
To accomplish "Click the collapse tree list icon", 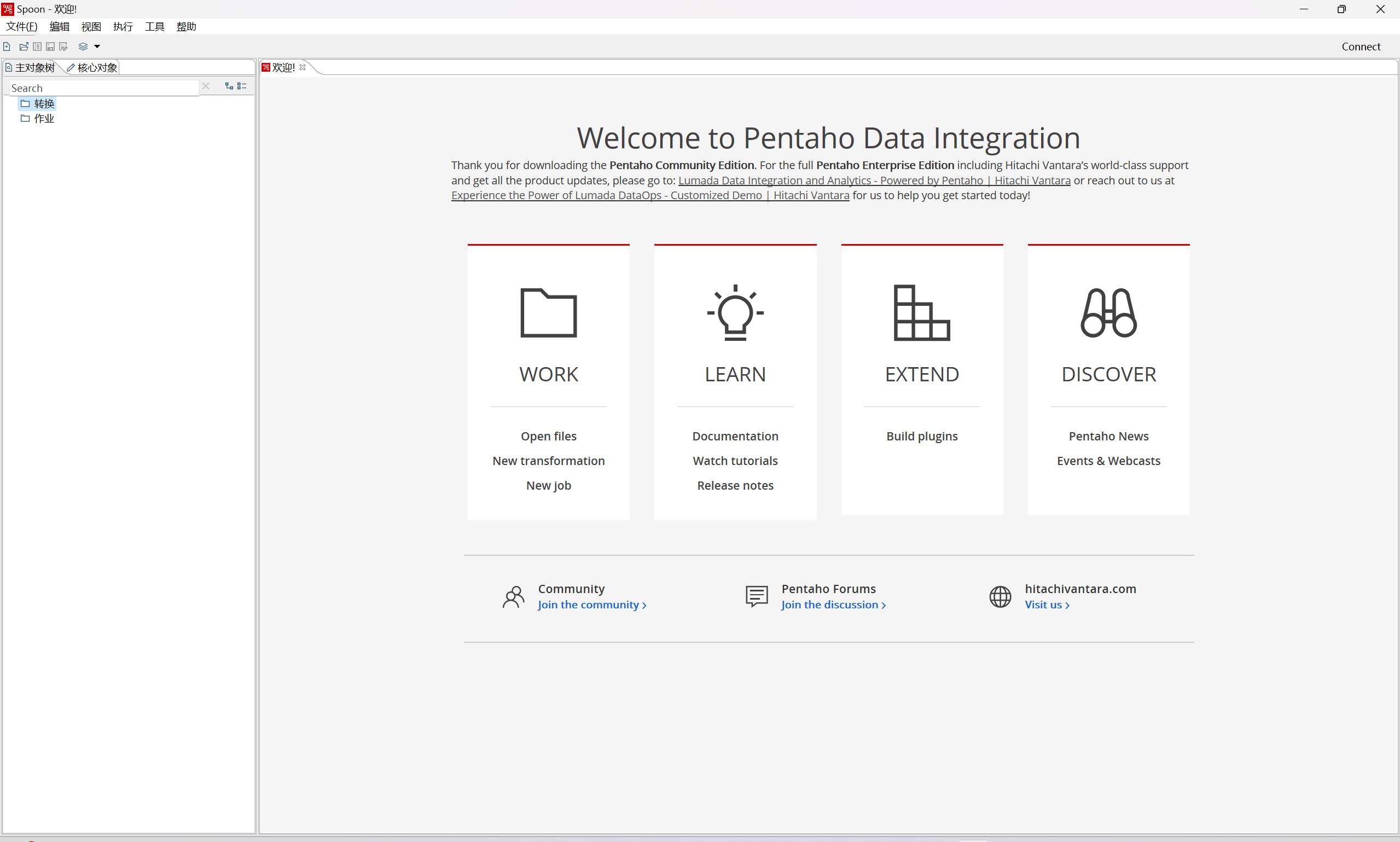I will click(x=242, y=86).
